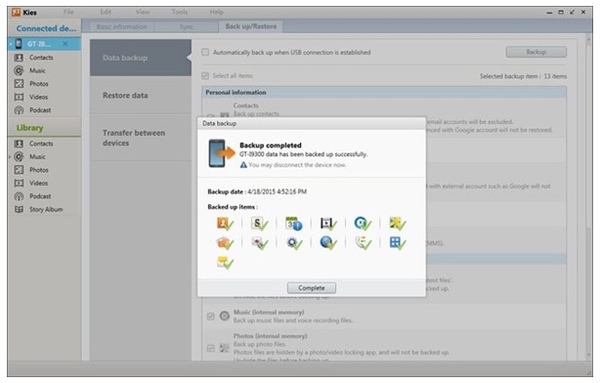Click the 'Backup completed' heading
The width and height of the screenshot is (600, 383).
(270, 145)
